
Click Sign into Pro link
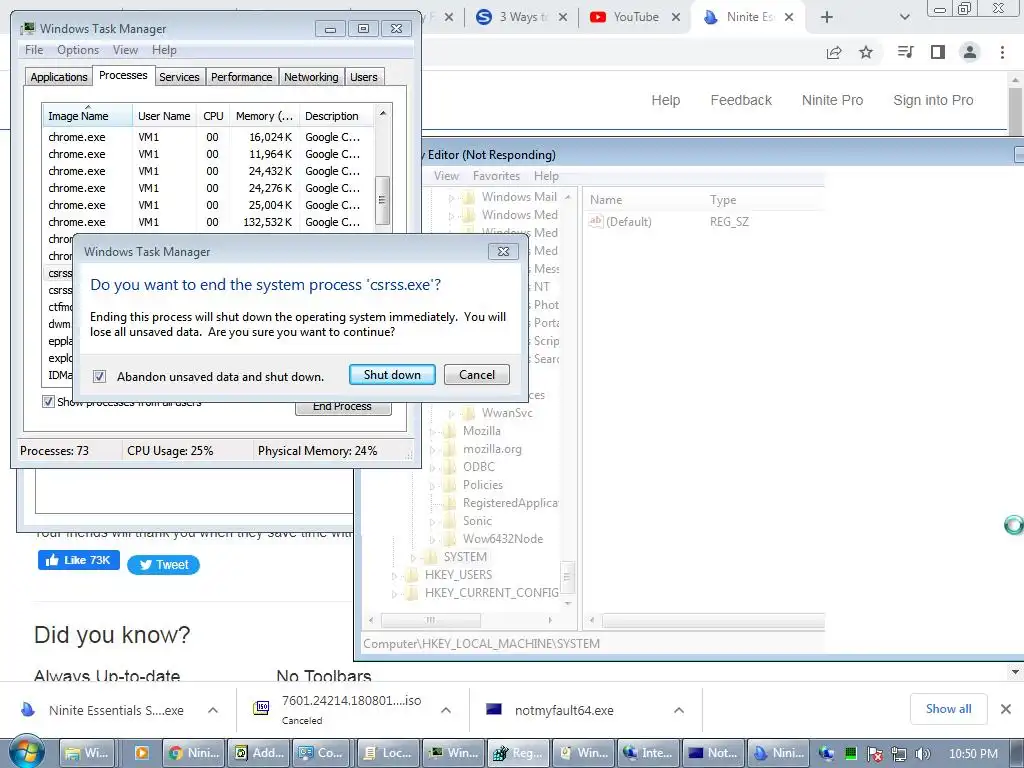(933, 100)
